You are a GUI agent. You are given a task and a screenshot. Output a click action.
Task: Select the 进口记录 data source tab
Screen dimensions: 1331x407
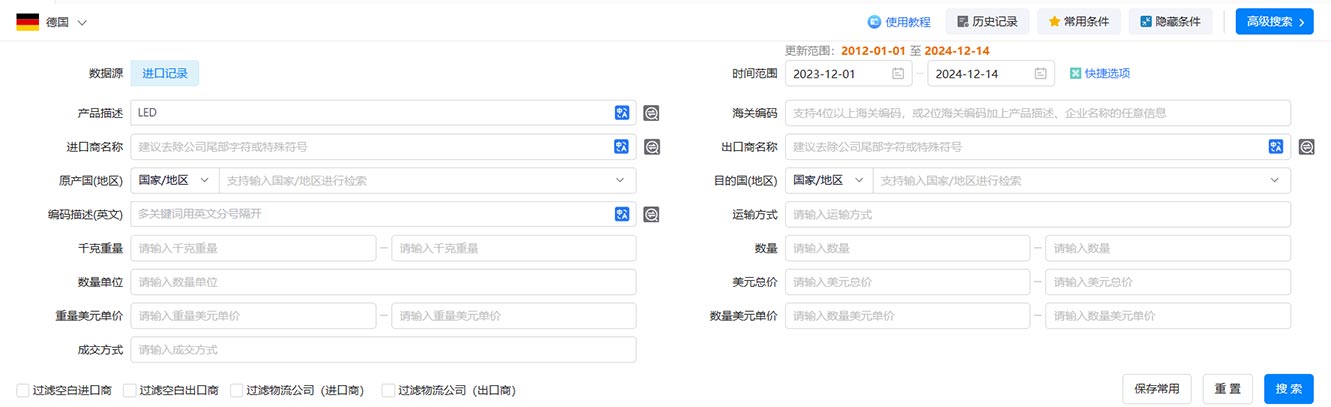pos(165,73)
